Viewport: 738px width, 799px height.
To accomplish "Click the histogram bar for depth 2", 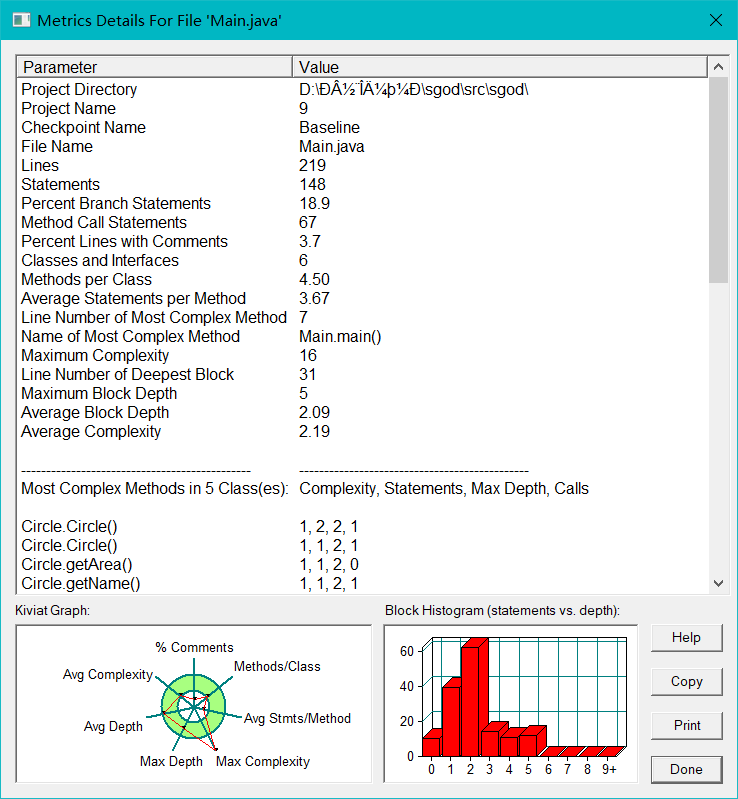I will click(475, 697).
